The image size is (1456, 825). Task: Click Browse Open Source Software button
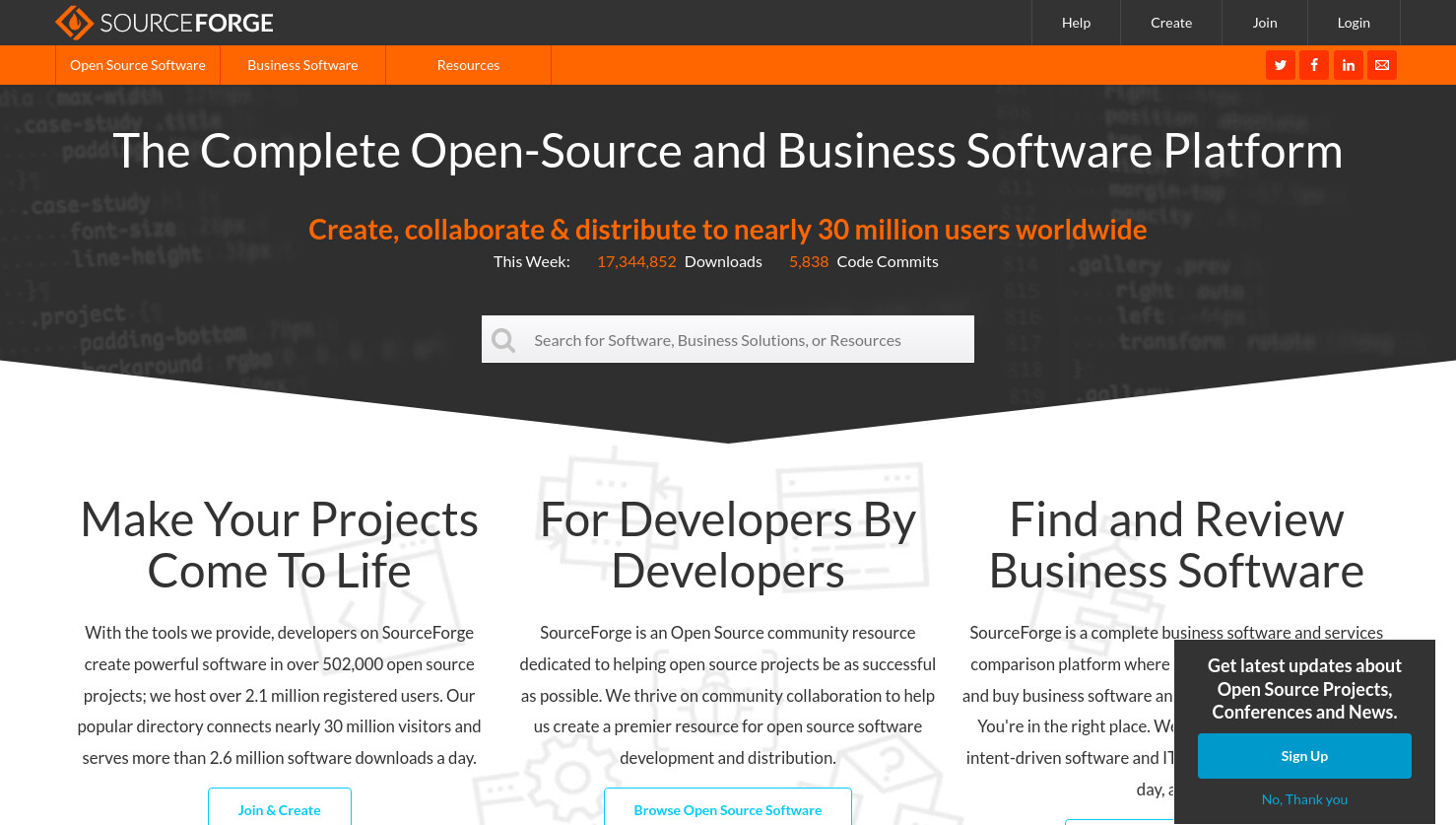click(x=728, y=808)
